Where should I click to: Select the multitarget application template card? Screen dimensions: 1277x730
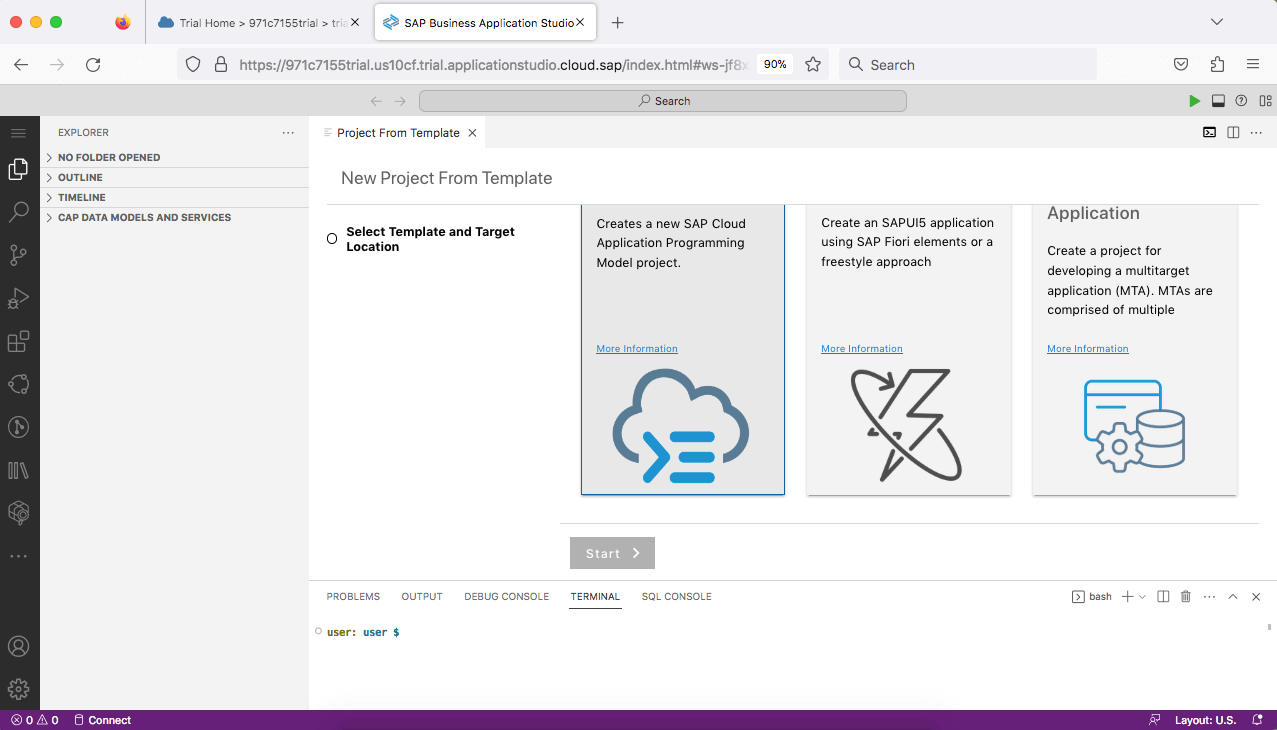[x=1135, y=349]
